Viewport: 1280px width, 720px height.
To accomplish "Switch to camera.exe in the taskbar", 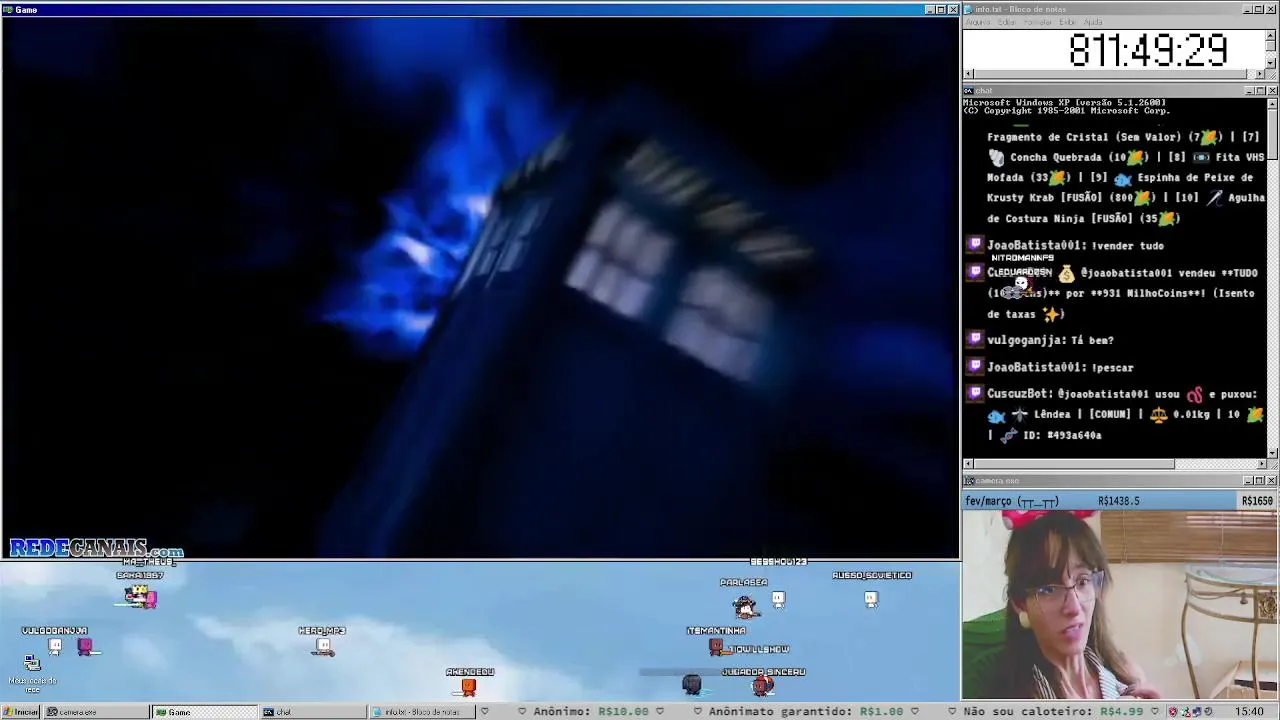I will [95, 712].
